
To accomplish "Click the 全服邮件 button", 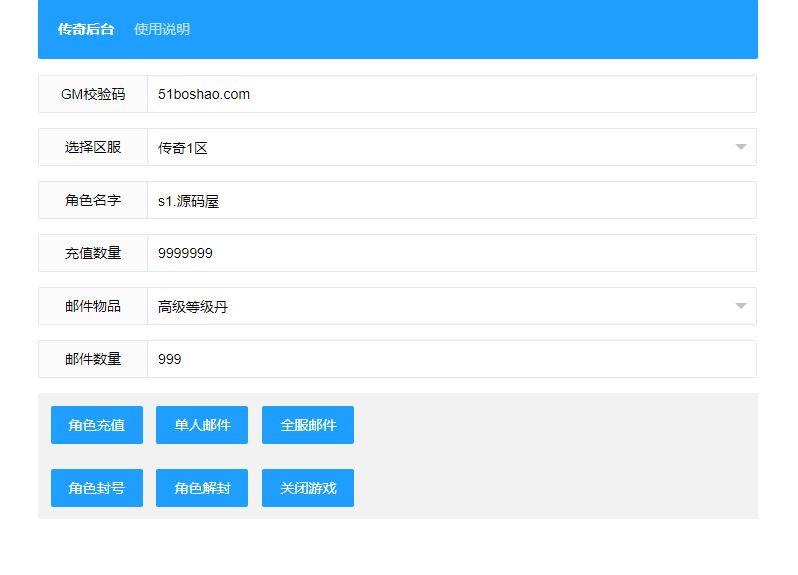I will [x=308, y=425].
